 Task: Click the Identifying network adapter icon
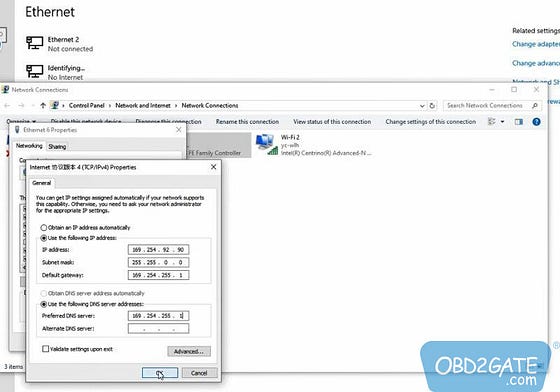35,71
